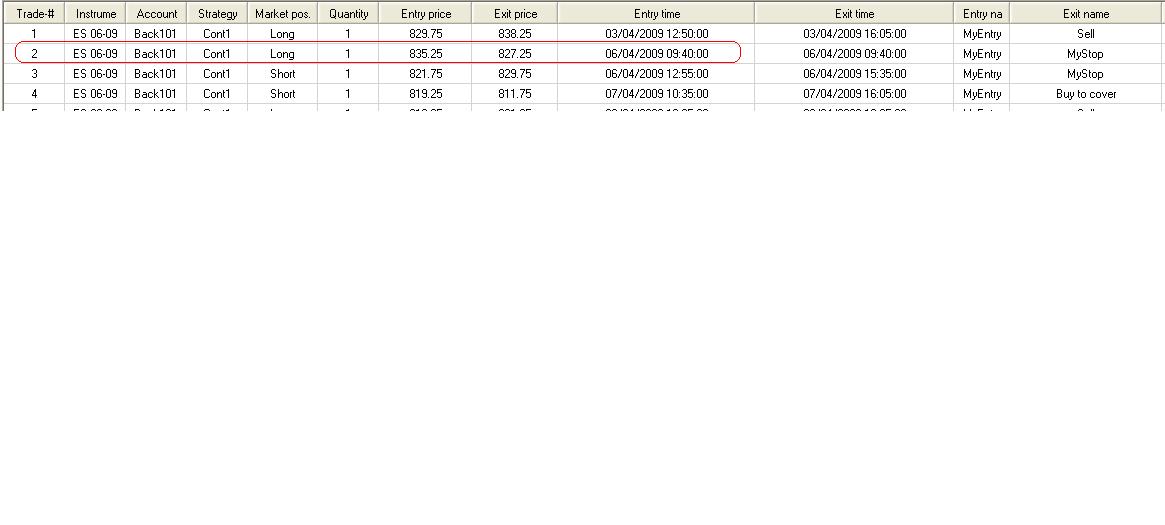
Task: Click the Exit price column header
Action: click(515, 14)
